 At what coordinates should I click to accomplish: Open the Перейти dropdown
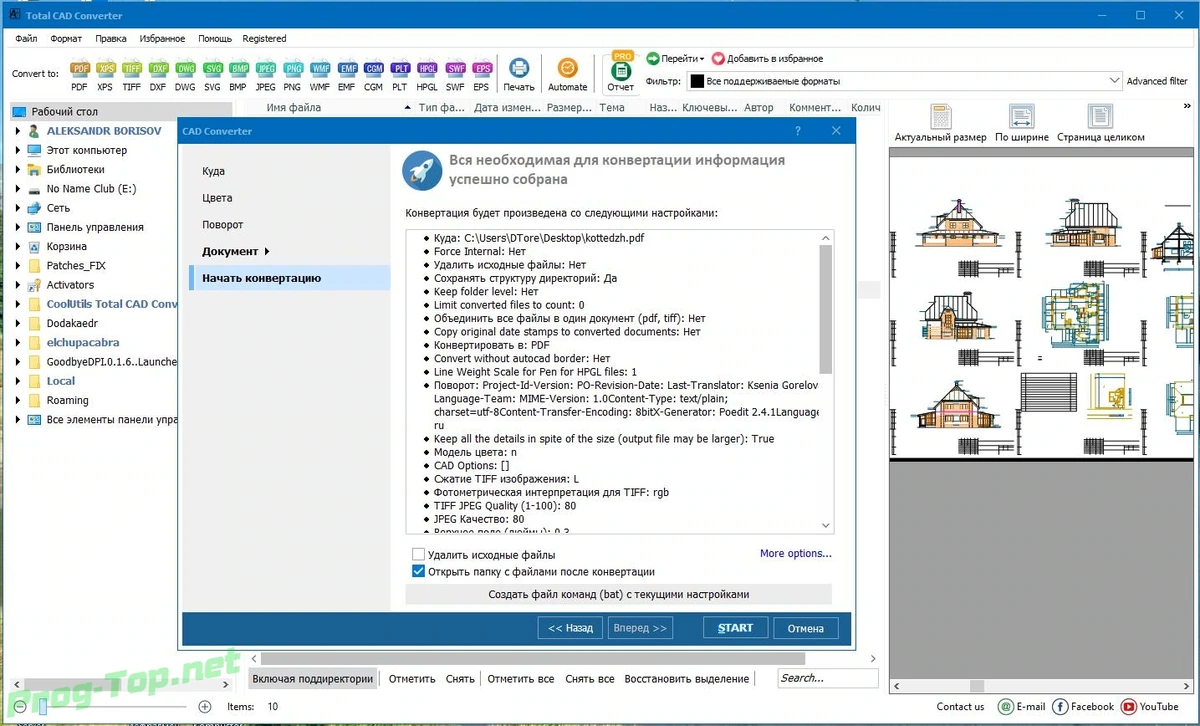pos(675,59)
